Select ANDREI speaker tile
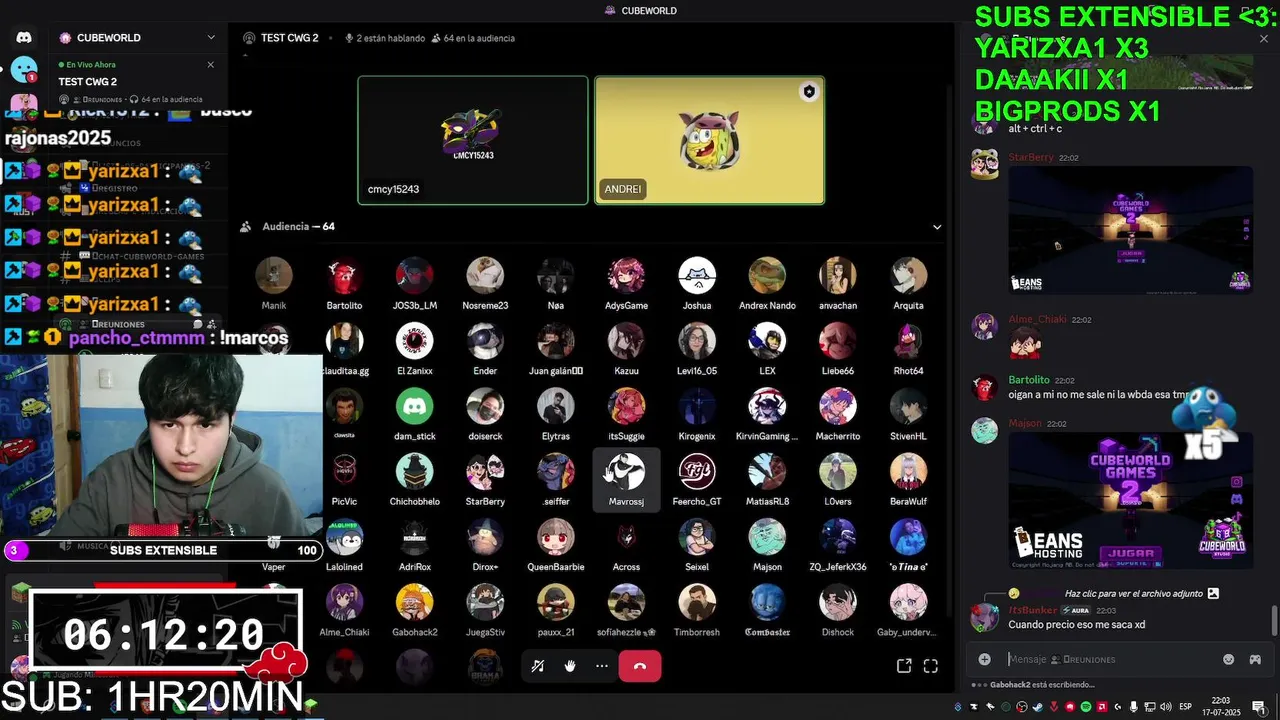This screenshot has width=1280, height=720. pyautogui.click(x=710, y=140)
